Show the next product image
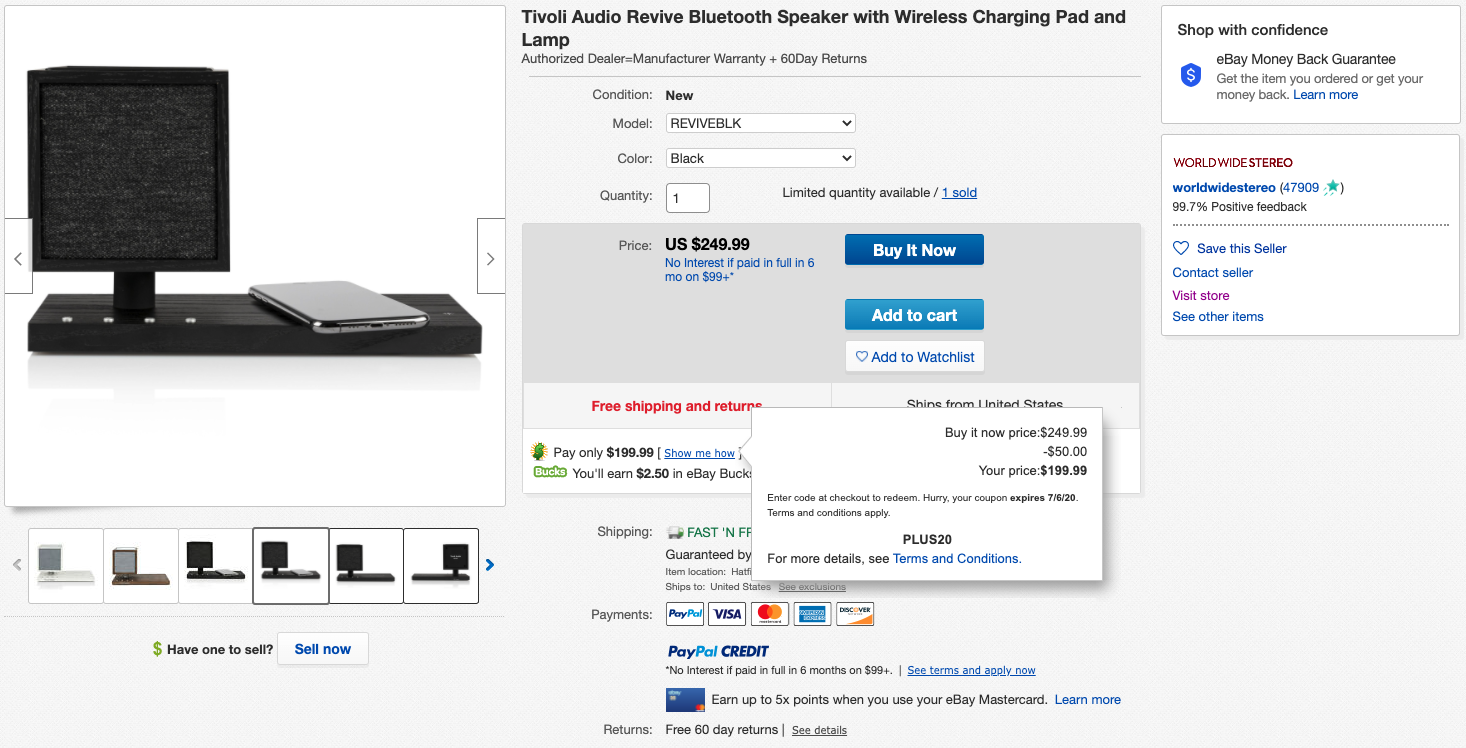 [490, 257]
